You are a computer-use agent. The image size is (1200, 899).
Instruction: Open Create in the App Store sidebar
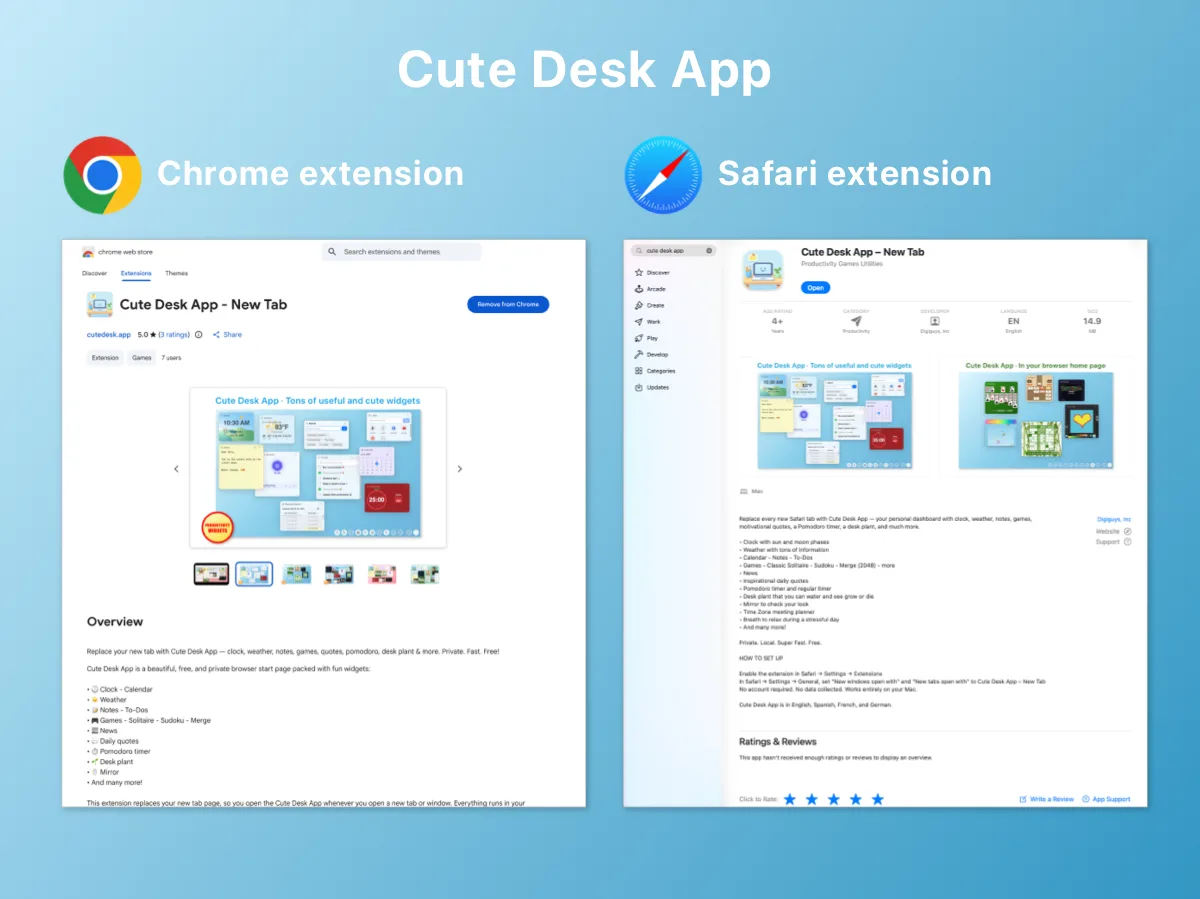[x=650, y=305]
